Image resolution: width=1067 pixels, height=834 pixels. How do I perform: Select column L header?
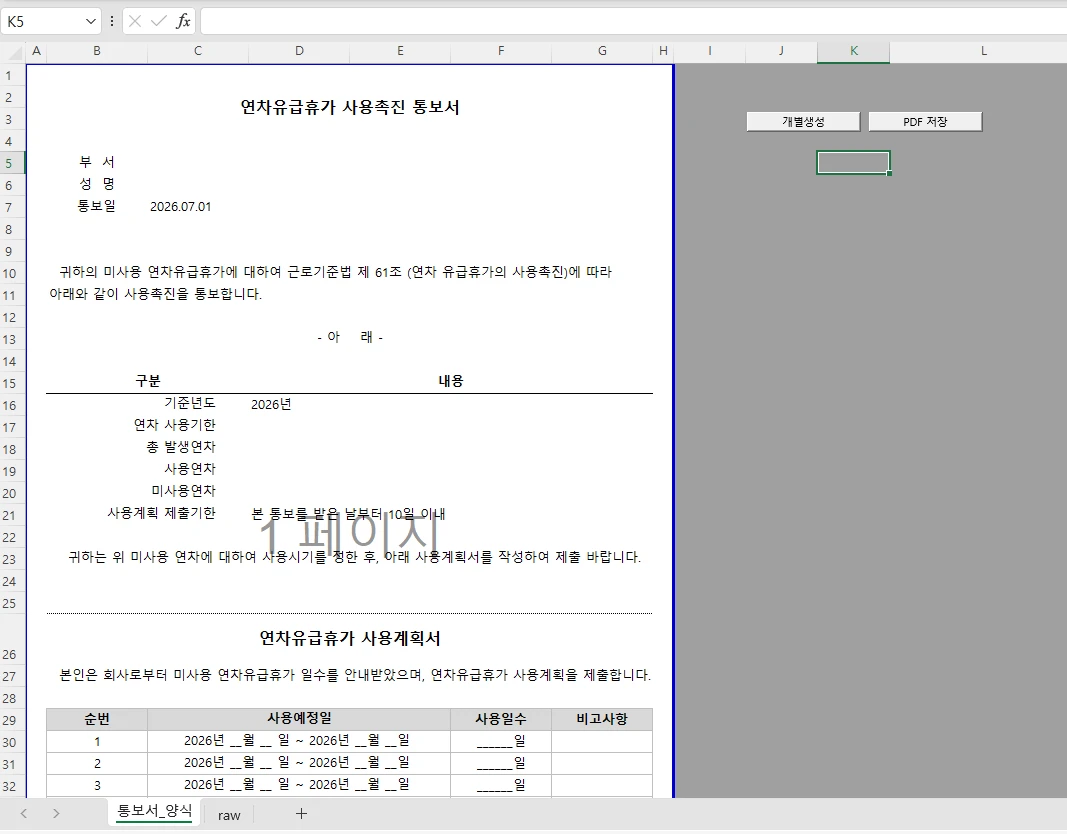pyautogui.click(x=983, y=51)
